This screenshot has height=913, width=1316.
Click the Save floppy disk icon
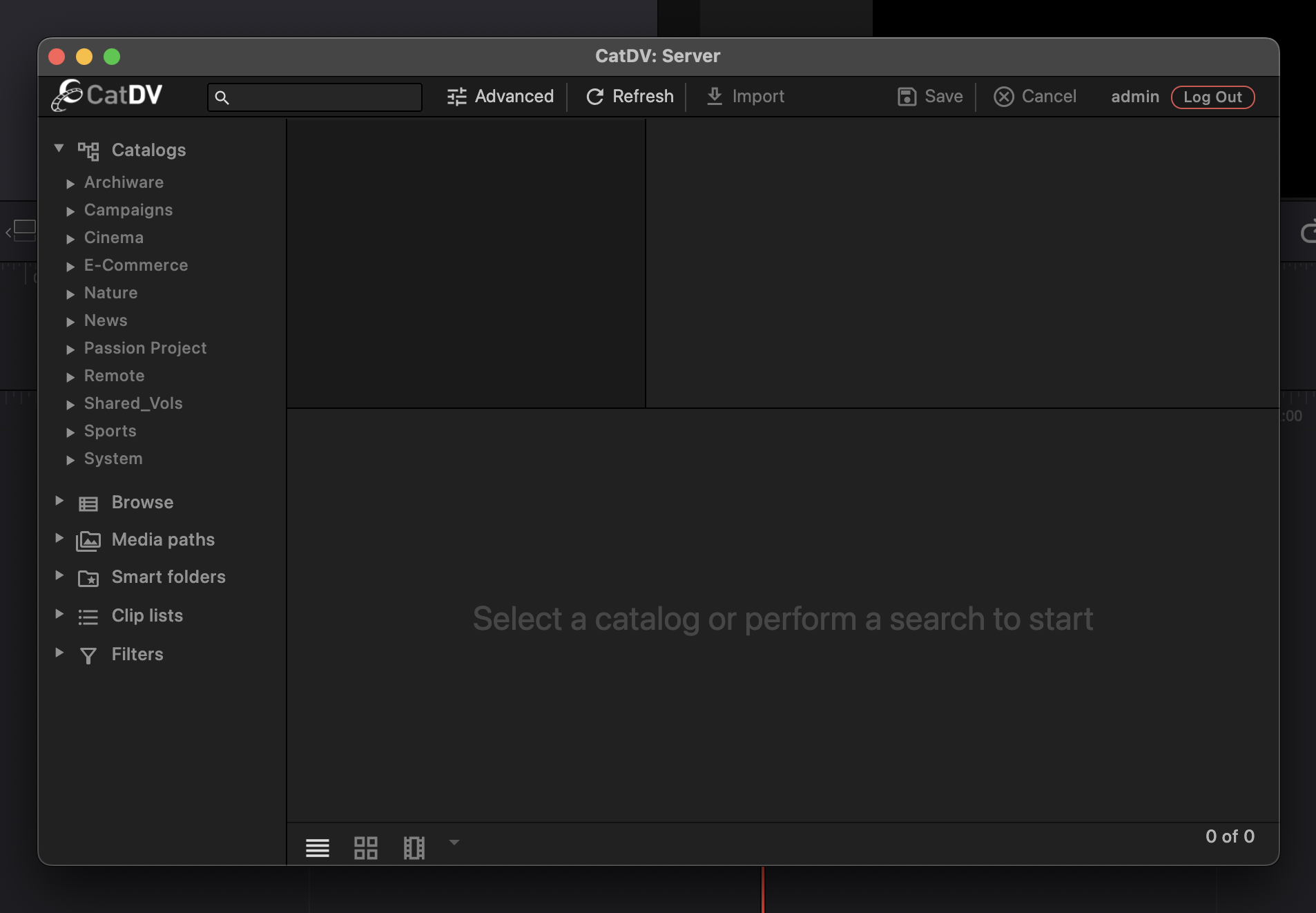coord(907,97)
